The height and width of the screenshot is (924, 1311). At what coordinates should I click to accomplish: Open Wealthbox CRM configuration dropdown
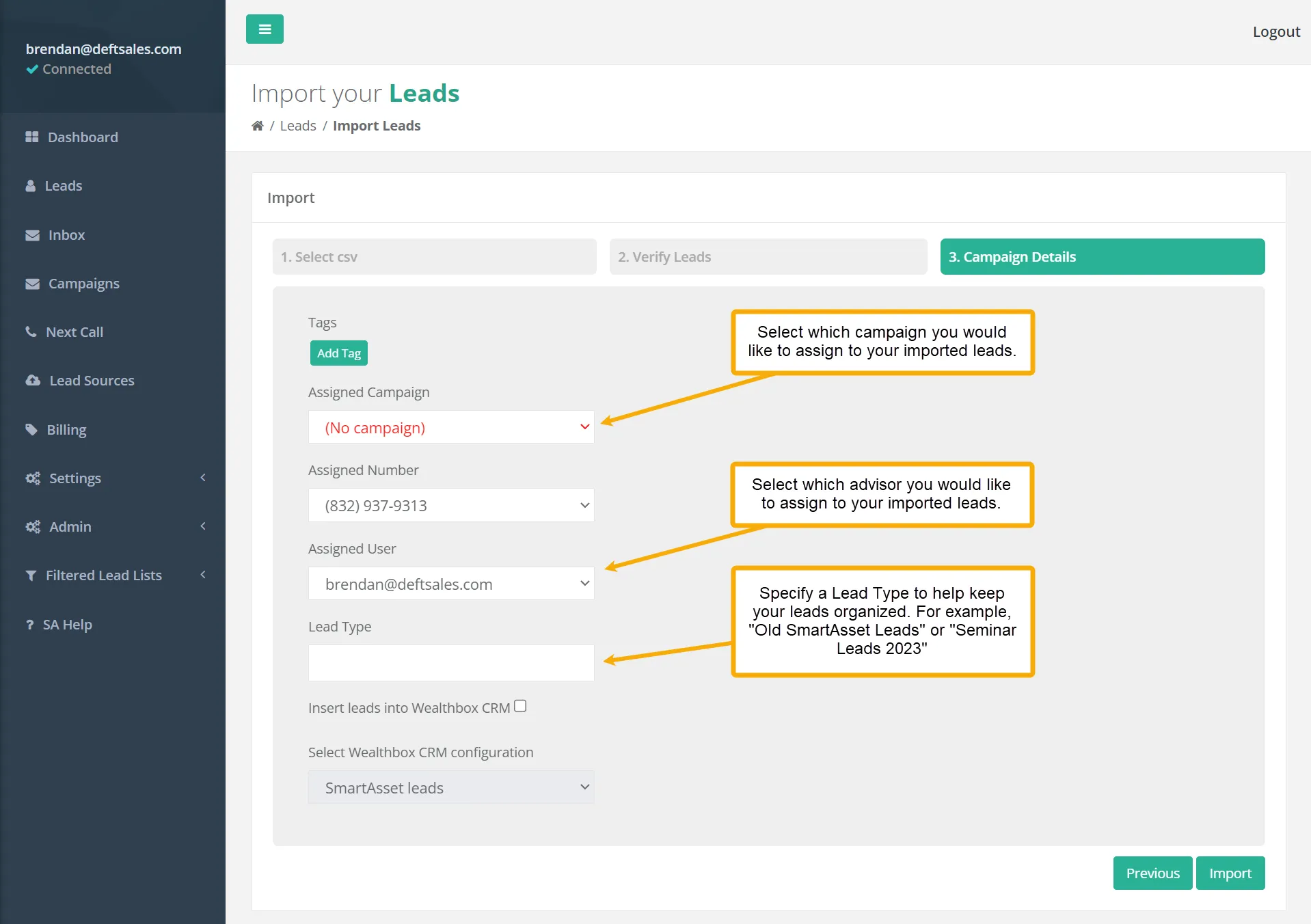[x=451, y=787]
